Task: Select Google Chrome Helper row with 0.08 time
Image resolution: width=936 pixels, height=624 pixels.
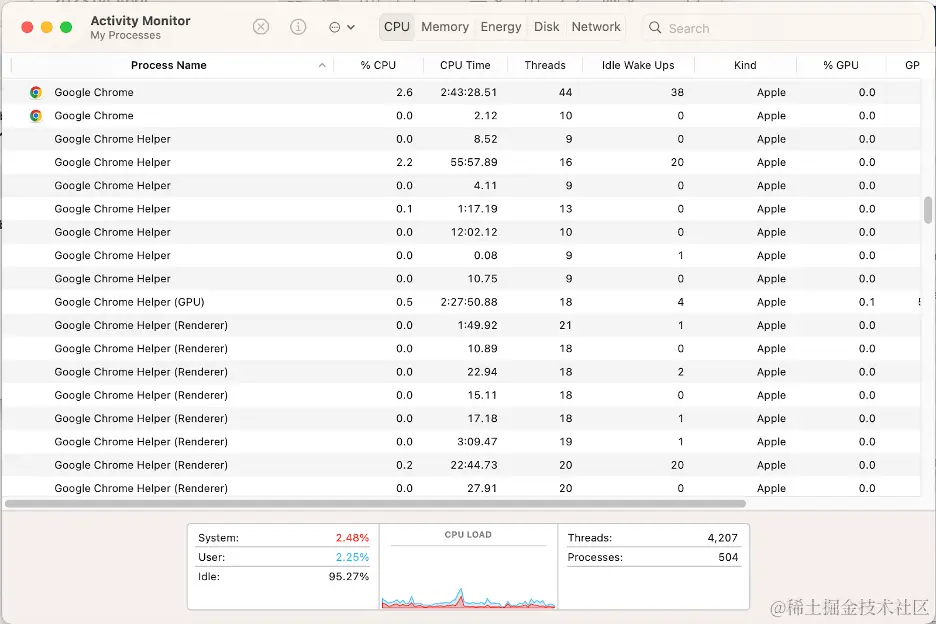Action: (x=461, y=256)
